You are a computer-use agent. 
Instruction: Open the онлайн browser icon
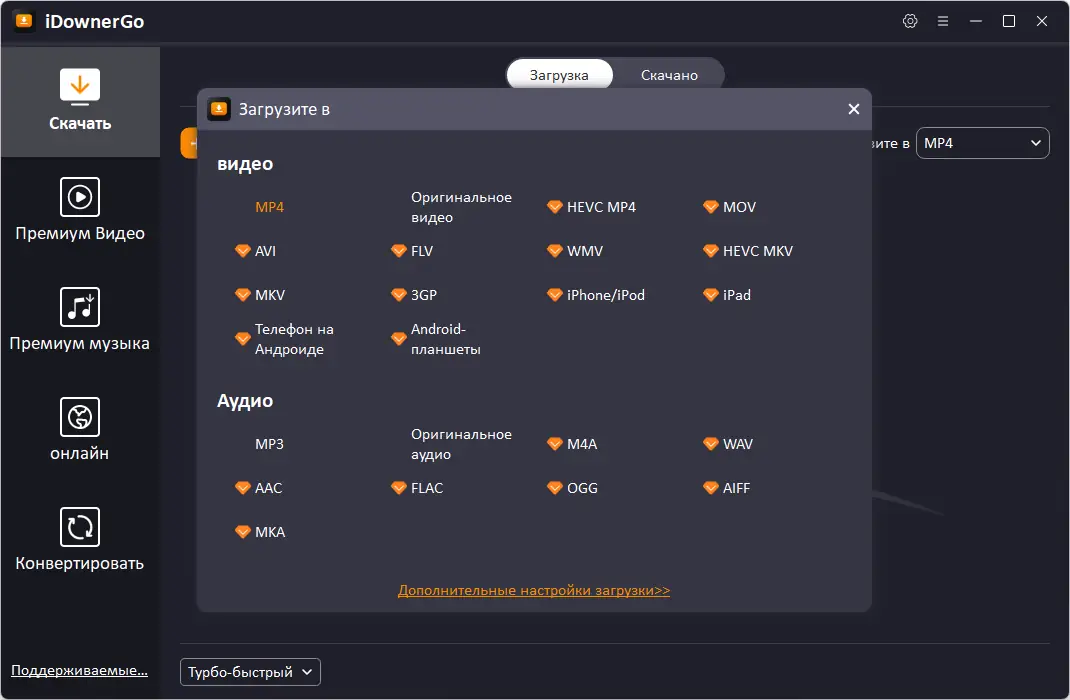(x=80, y=417)
